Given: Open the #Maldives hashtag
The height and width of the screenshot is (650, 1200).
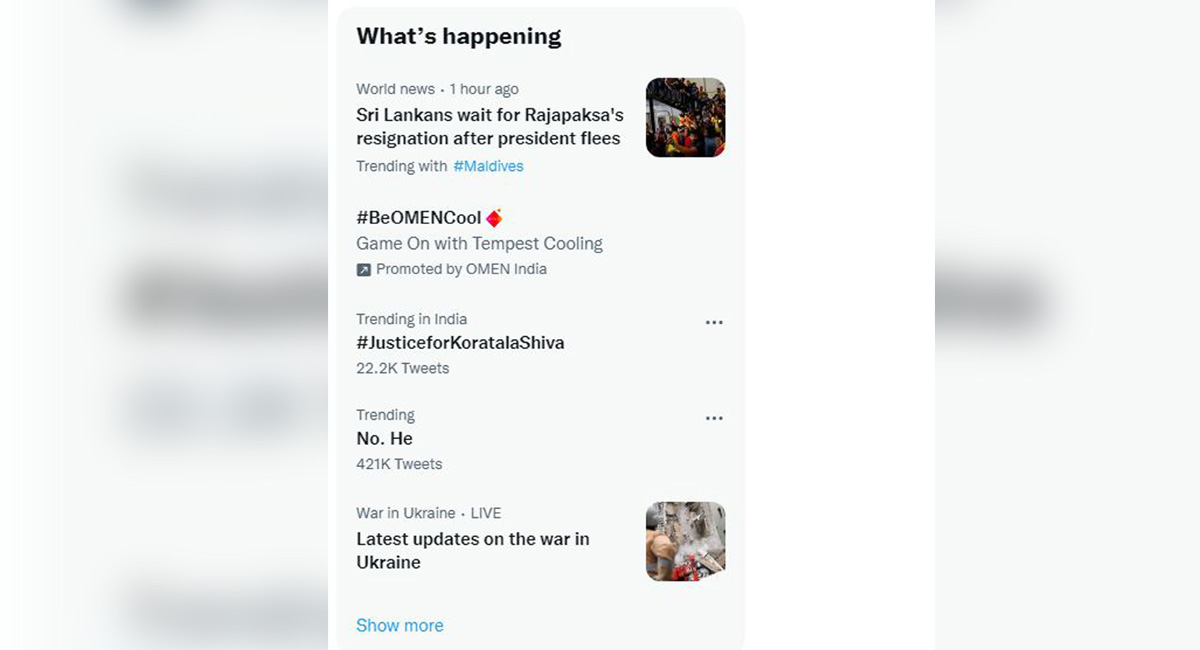Looking at the screenshot, I should 489,166.
